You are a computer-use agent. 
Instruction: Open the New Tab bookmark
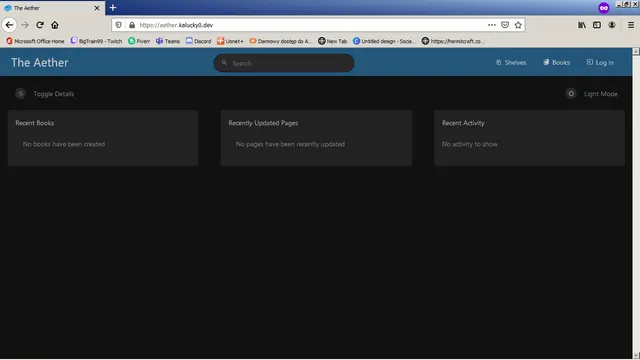coord(333,41)
